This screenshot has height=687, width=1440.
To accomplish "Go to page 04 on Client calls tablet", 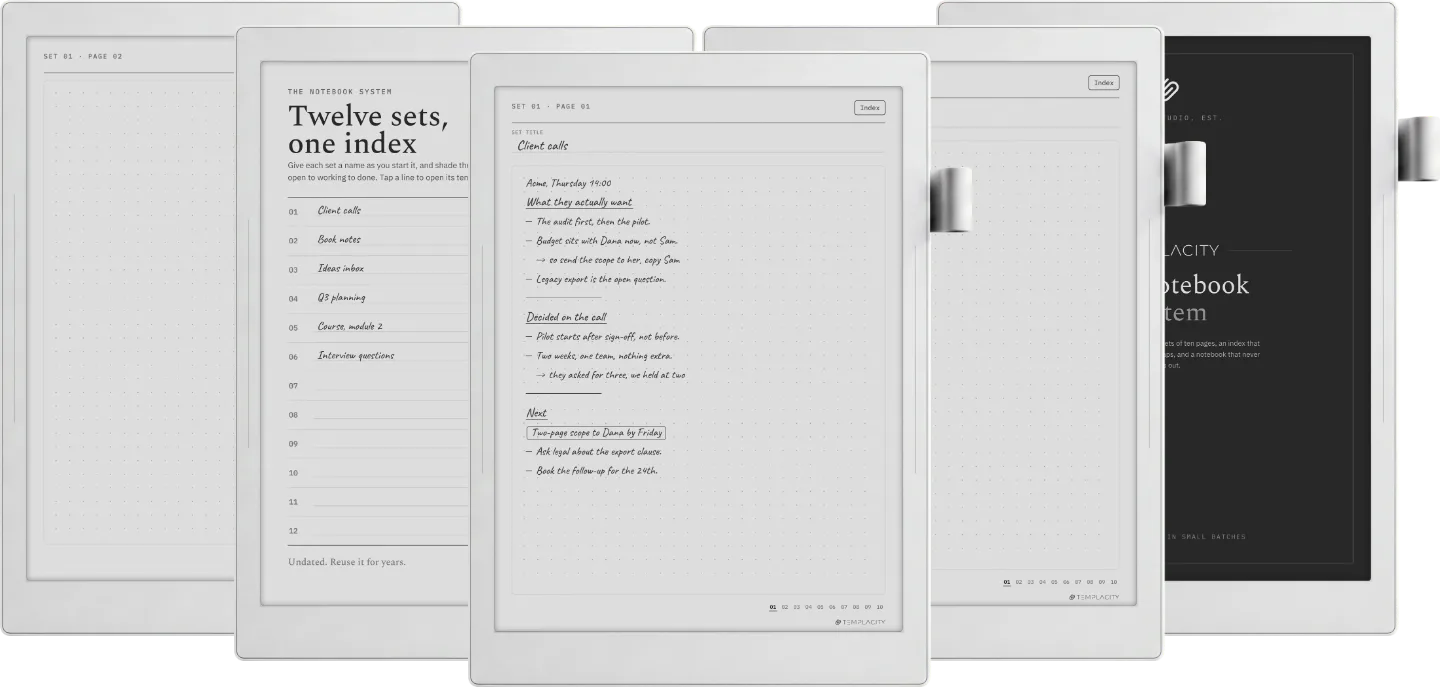I will 809,607.
